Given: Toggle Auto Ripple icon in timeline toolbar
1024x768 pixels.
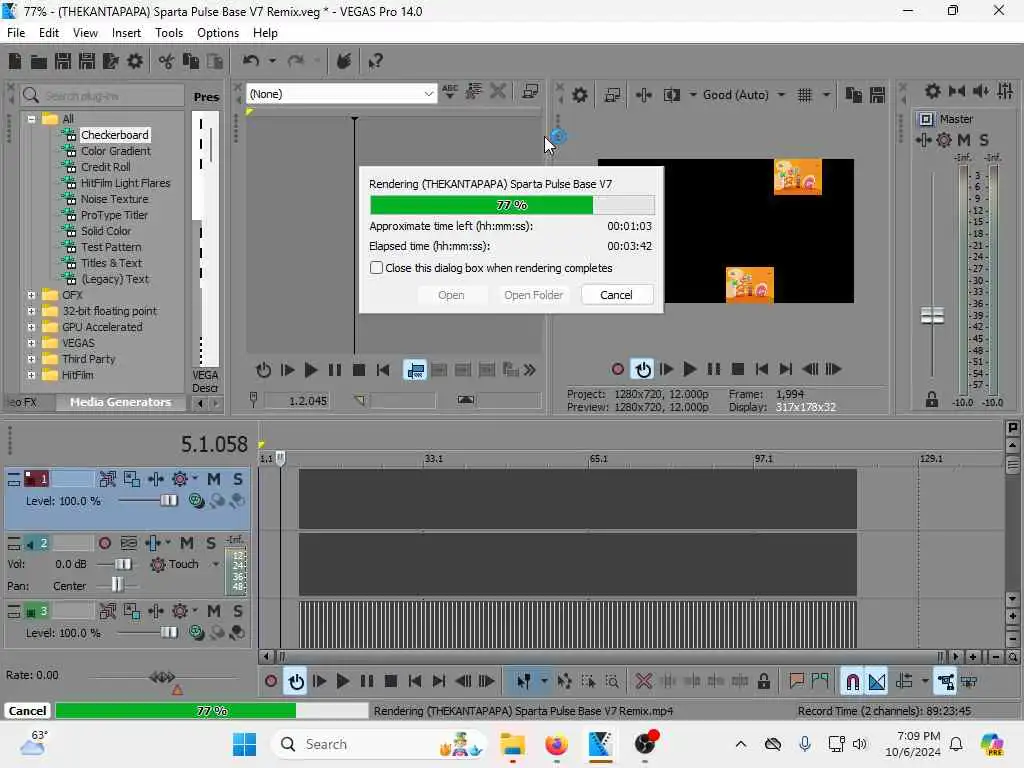Looking at the screenshot, I should [x=904, y=682].
